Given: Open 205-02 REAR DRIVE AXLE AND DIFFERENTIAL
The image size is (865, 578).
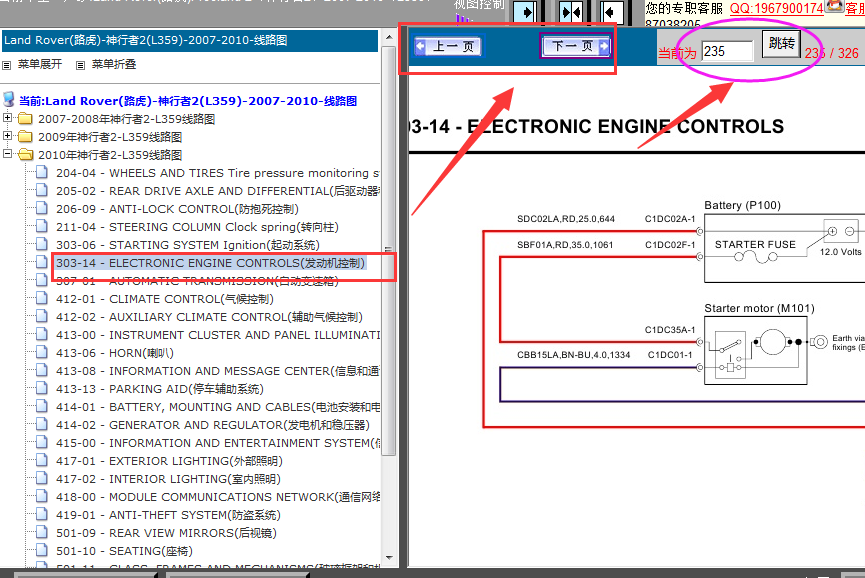Looking at the screenshot, I should tap(217, 191).
